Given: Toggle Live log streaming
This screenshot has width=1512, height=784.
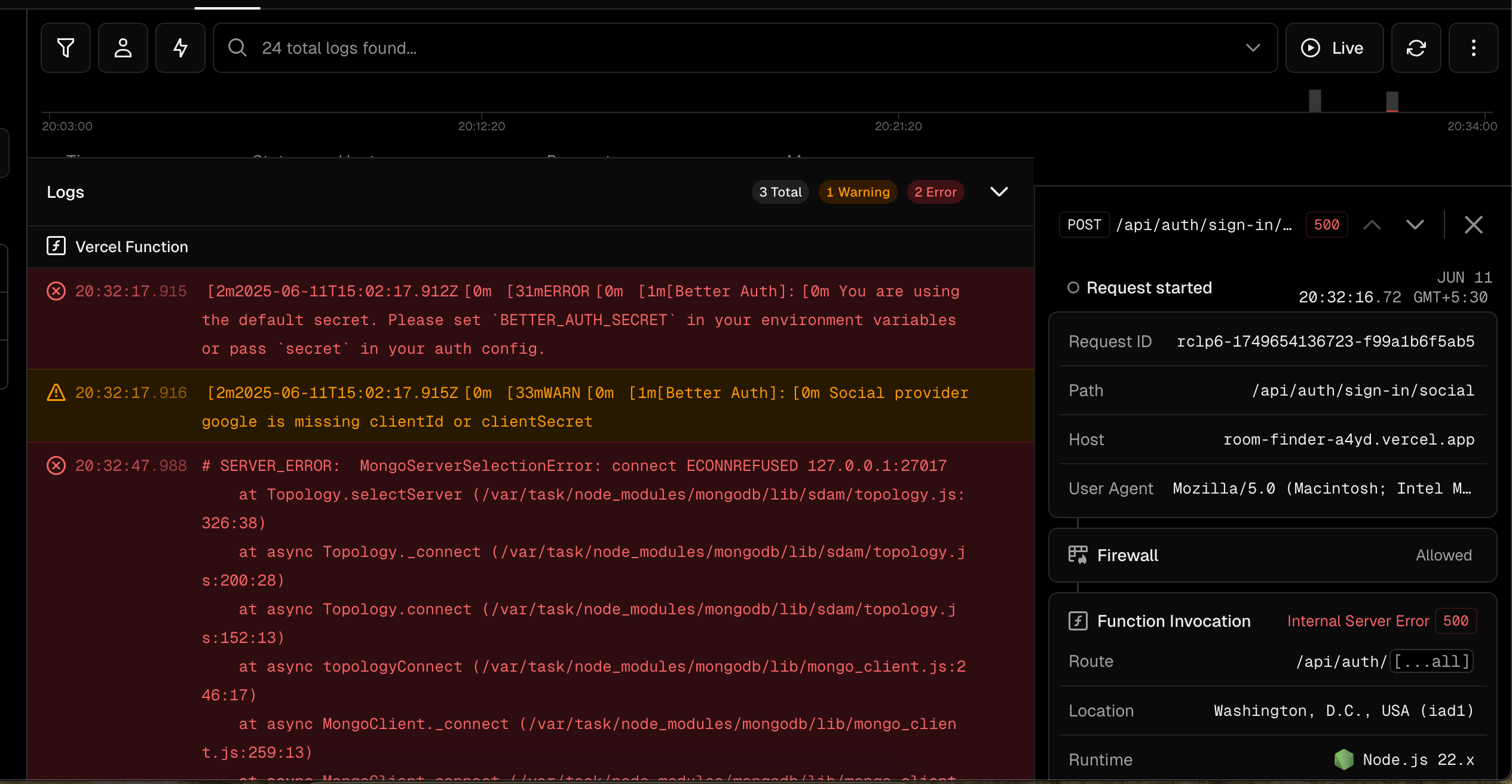Looking at the screenshot, I should click(x=1335, y=48).
